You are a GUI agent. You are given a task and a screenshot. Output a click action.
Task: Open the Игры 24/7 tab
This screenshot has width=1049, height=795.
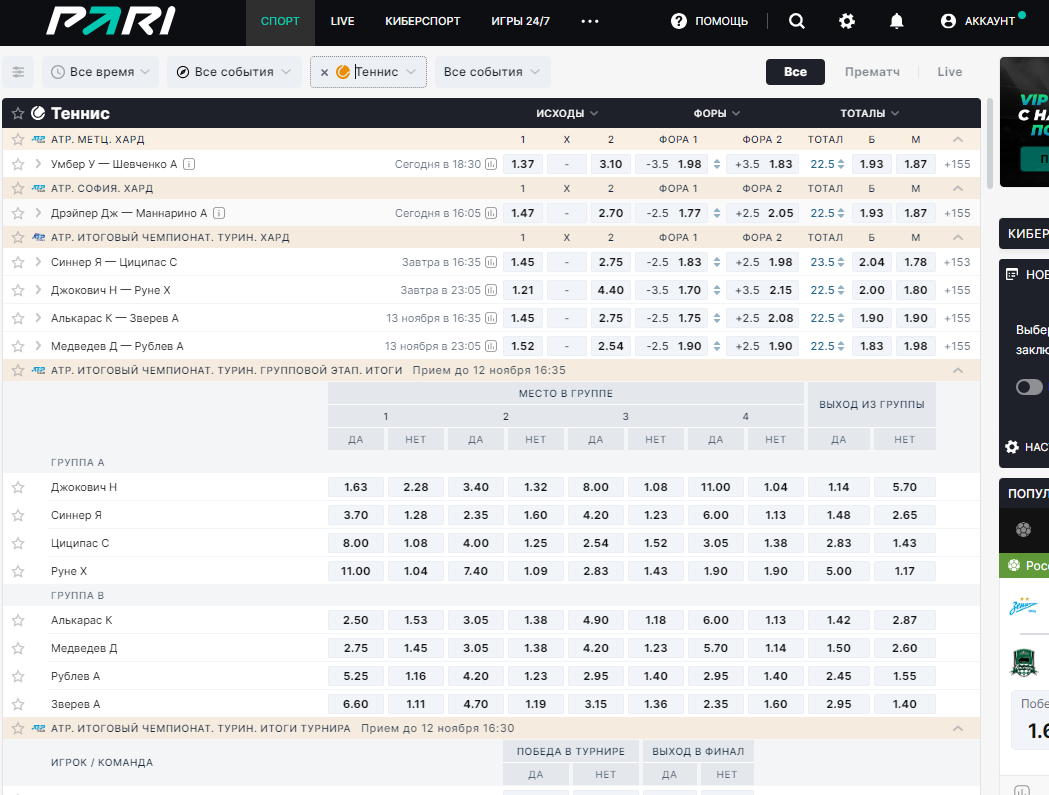click(520, 21)
